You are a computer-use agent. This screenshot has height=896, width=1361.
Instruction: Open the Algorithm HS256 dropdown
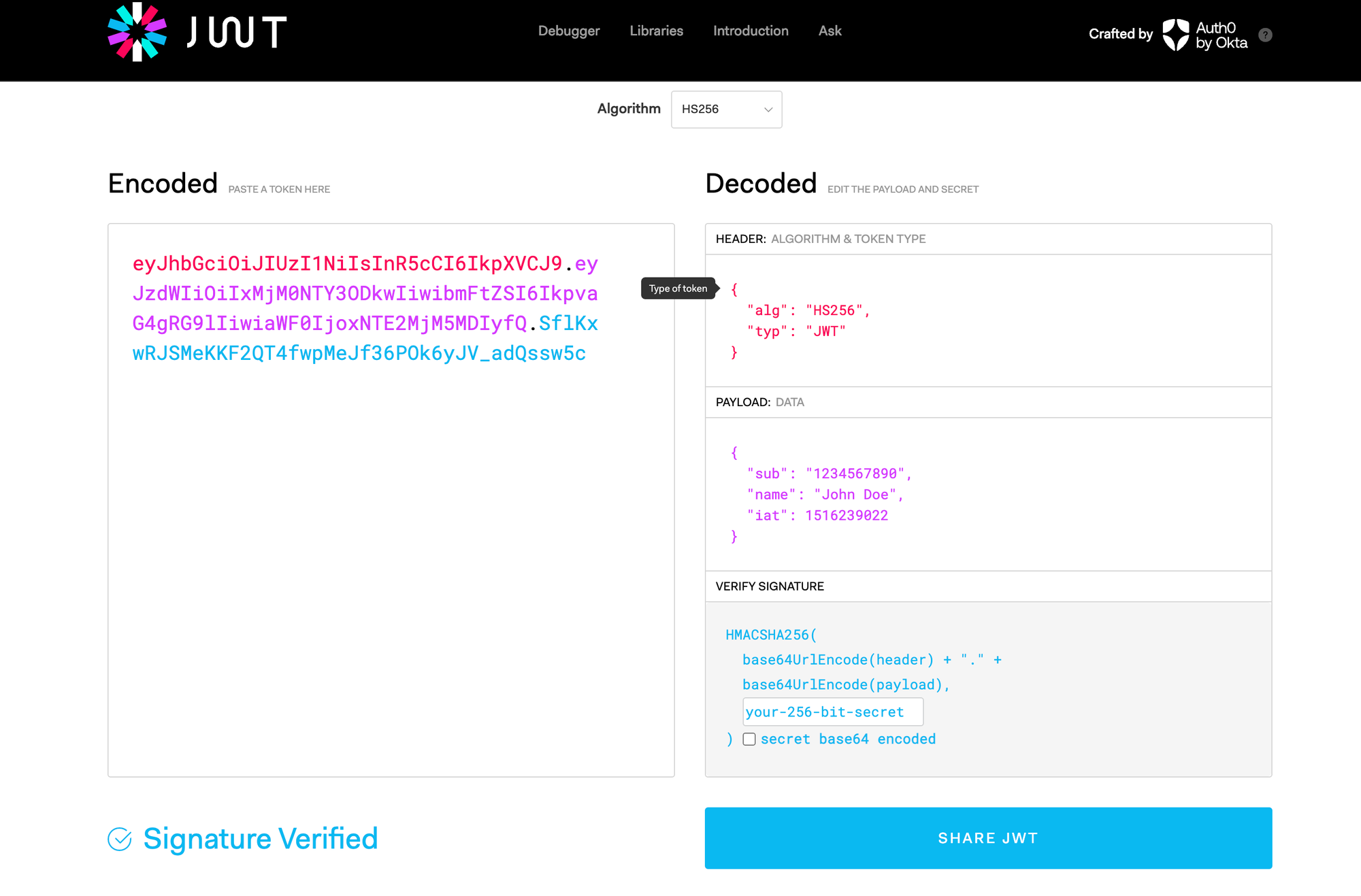coord(726,110)
